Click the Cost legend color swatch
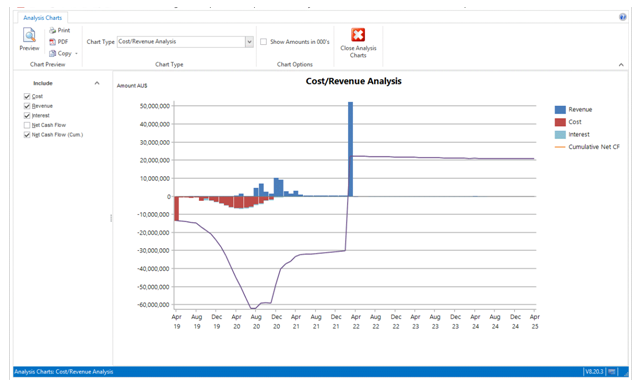 (x=560, y=122)
